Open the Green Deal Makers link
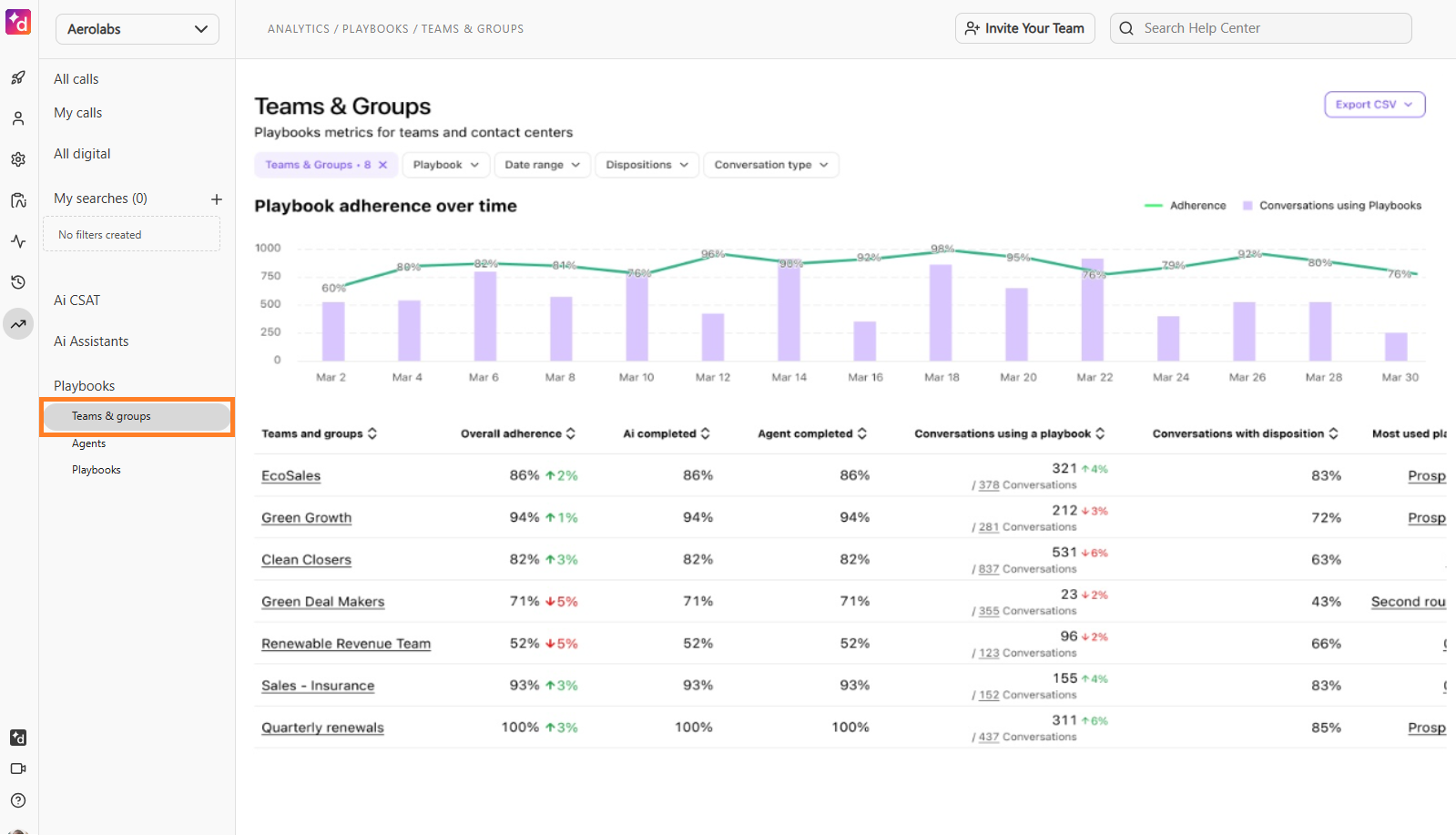 coord(323,601)
